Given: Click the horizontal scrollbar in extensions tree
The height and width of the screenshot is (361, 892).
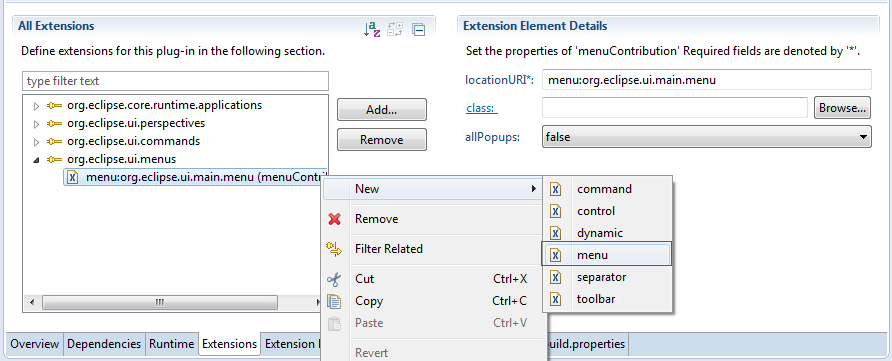Looking at the screenshot, I should 160,302.
